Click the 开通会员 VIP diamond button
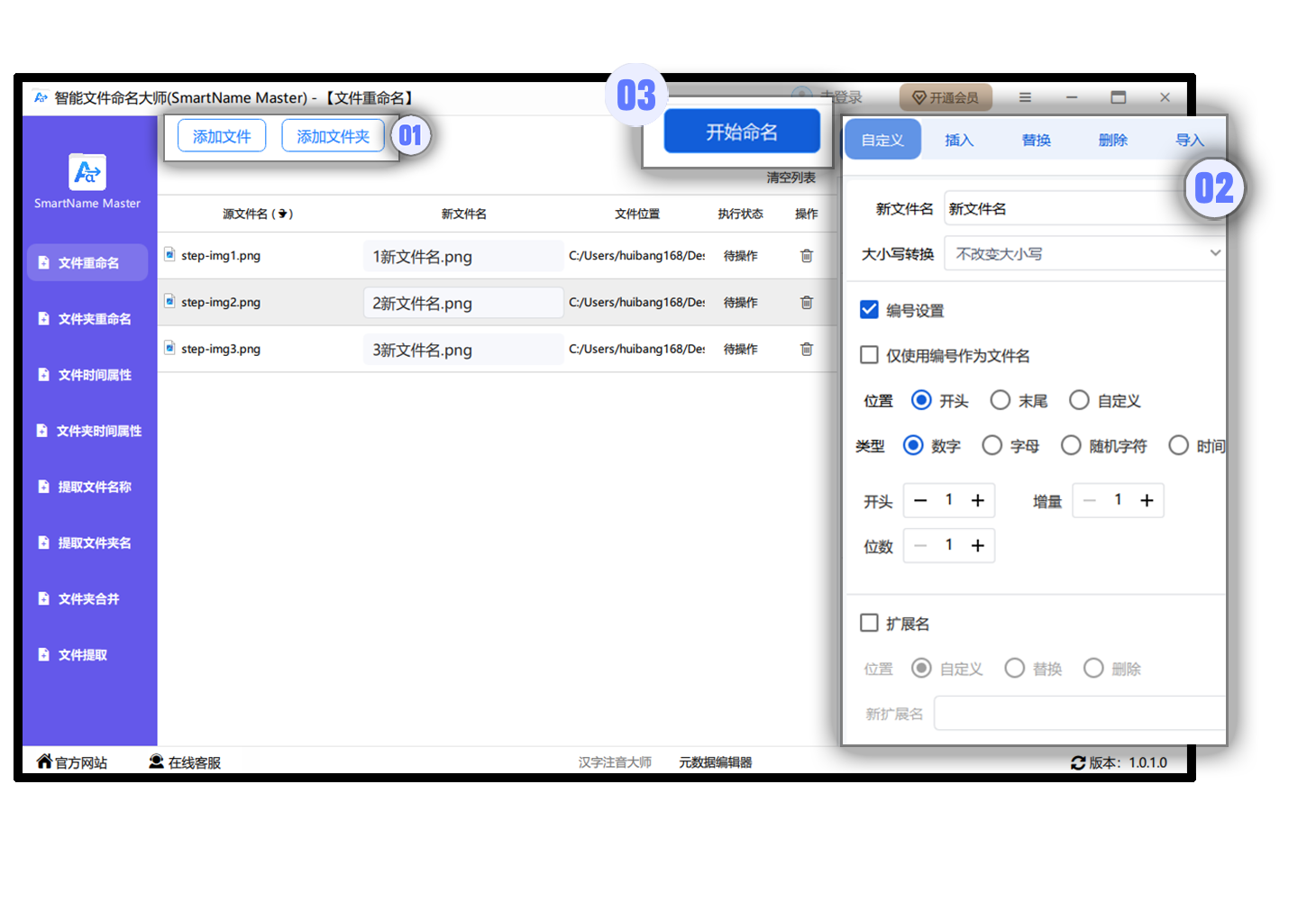 click(945, 97)
